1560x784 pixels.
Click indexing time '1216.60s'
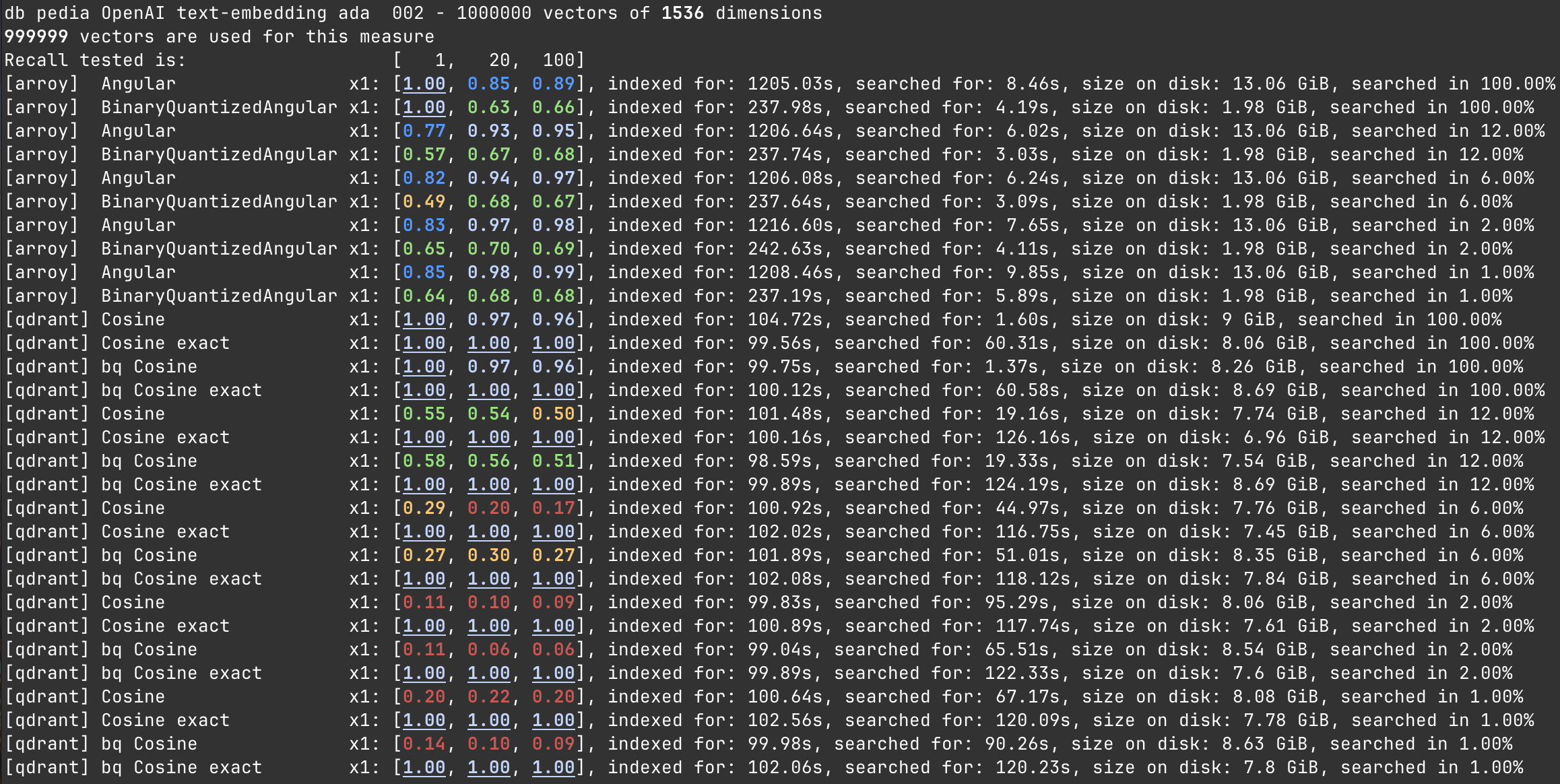pyautogui.click(x=791, y=225)
